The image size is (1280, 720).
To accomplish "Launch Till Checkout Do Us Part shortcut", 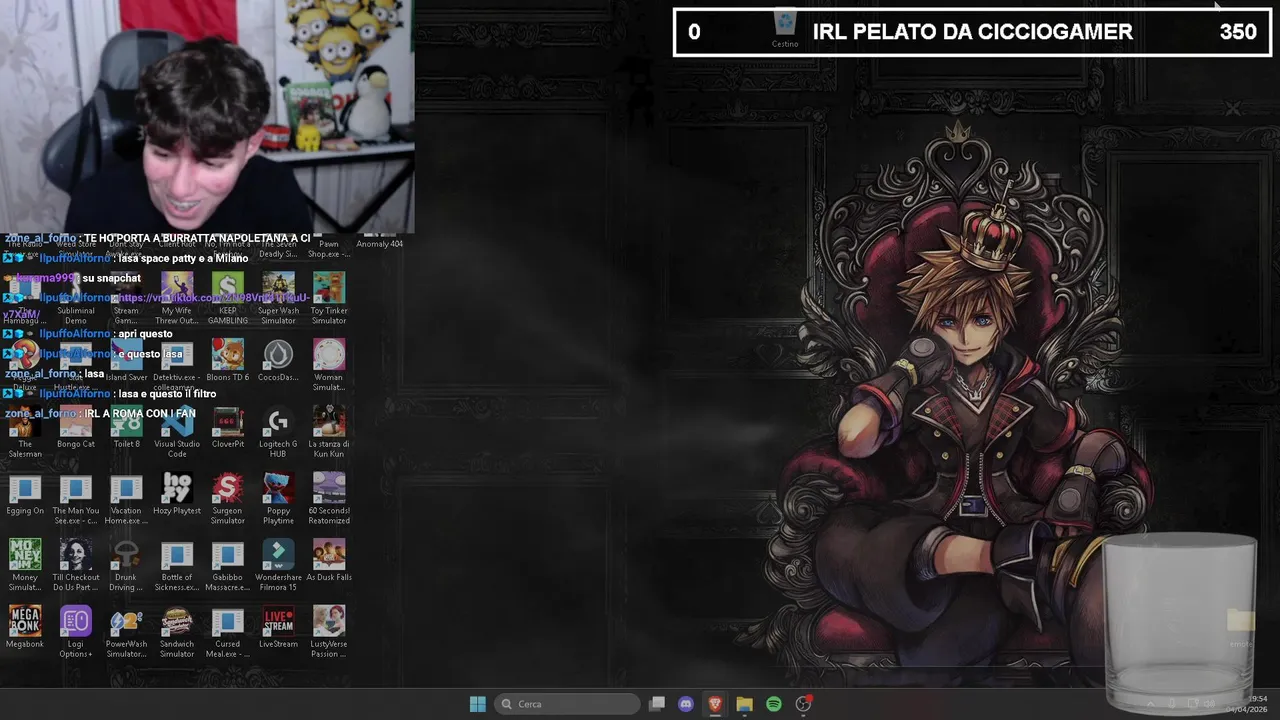I will click(75, 565).
